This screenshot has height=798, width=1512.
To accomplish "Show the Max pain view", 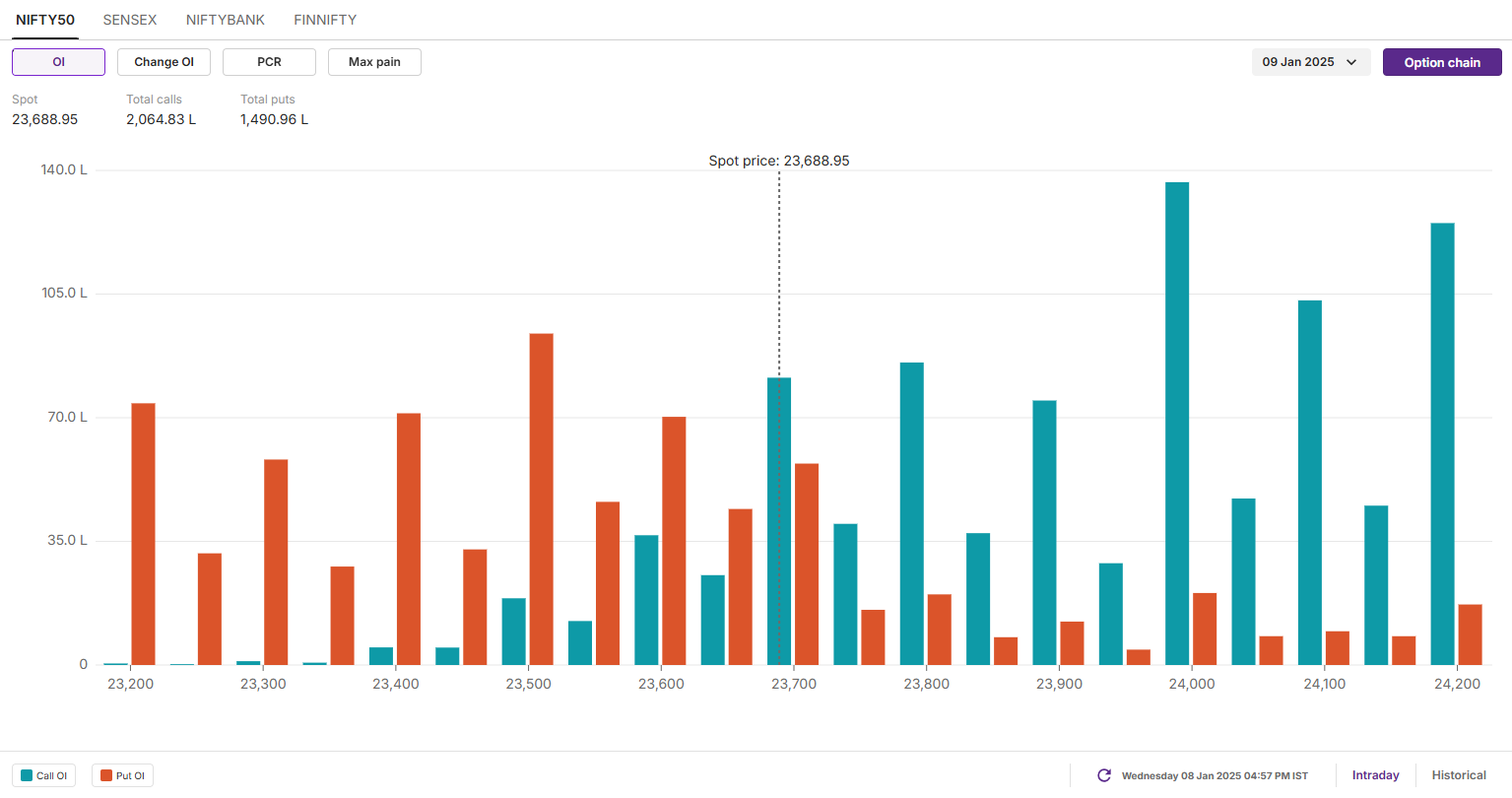I will click(x=374, y=62).
